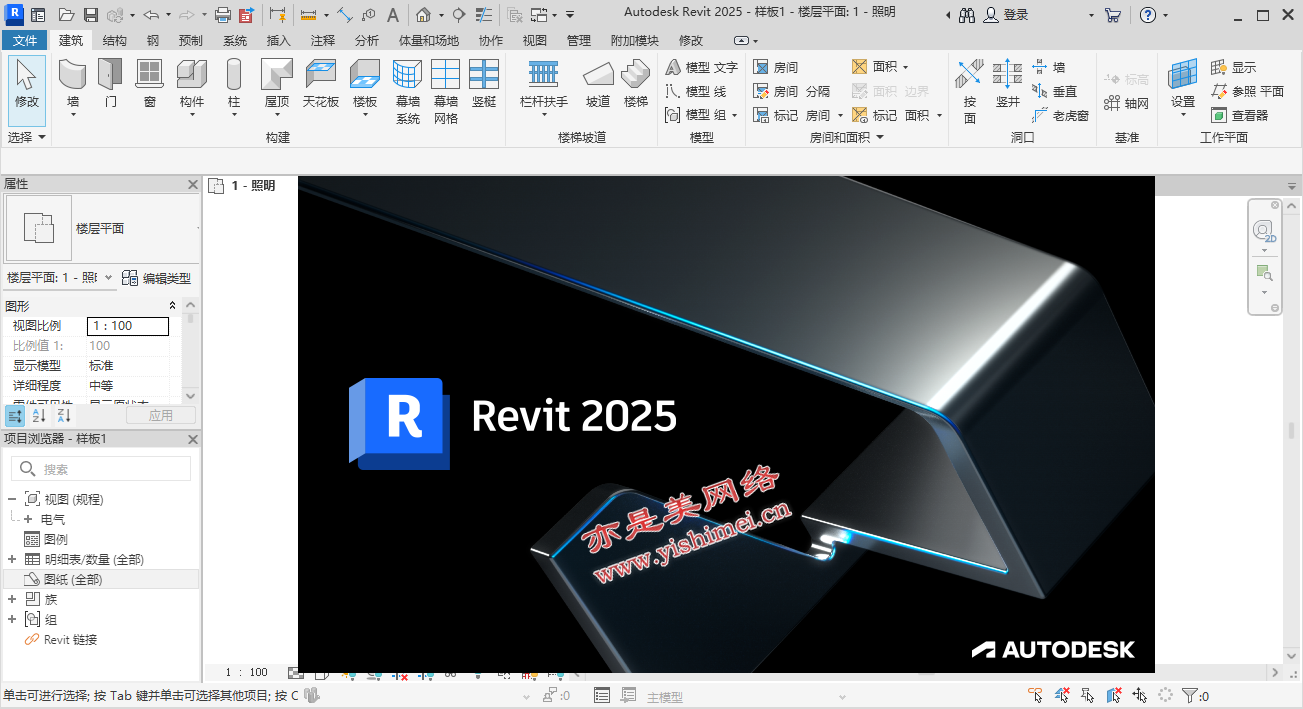Click the project browser 搜索 search field
Screen dimensions: 1303x709
pyautogui.click(x=101, y=469)
